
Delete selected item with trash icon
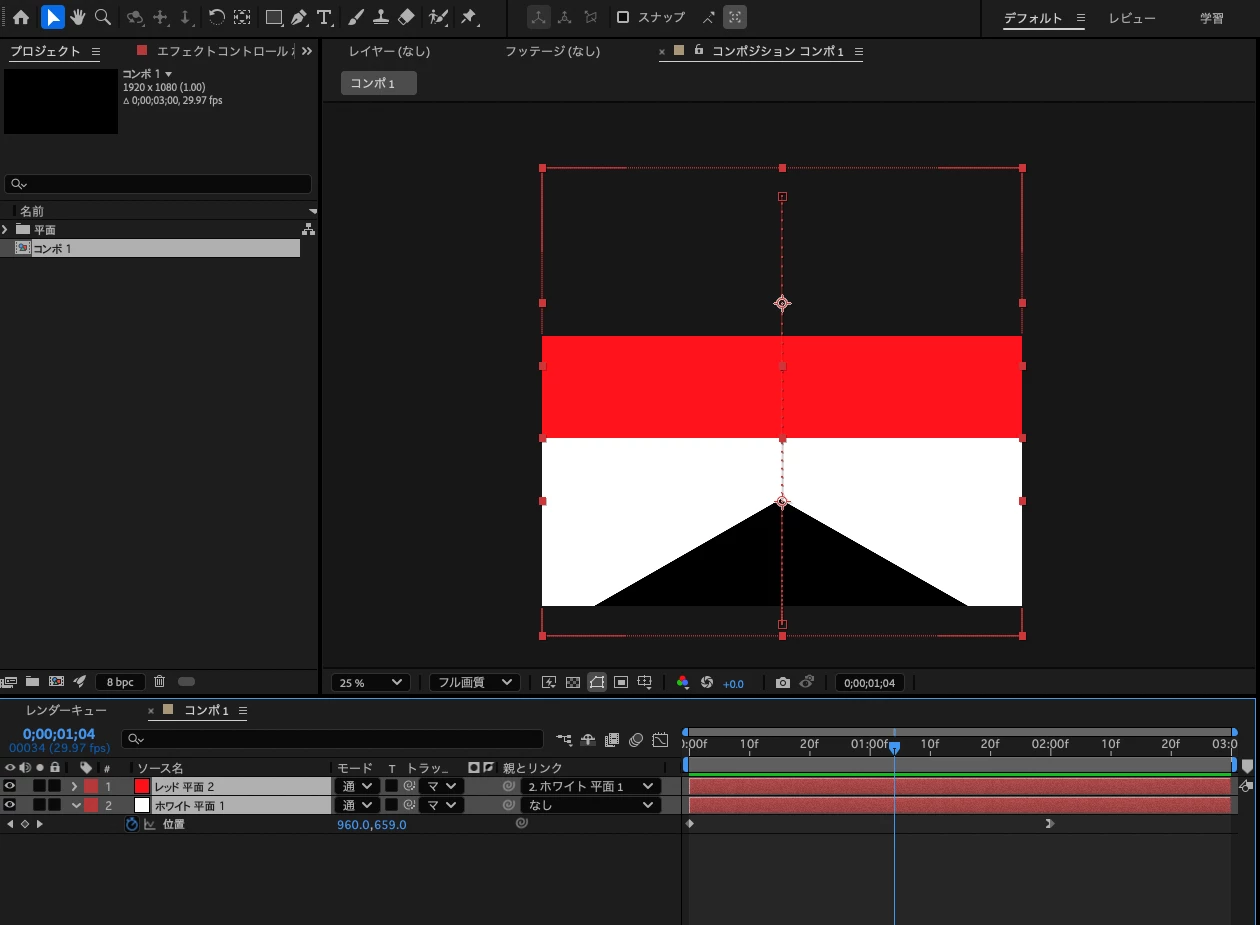coord(159,682)
